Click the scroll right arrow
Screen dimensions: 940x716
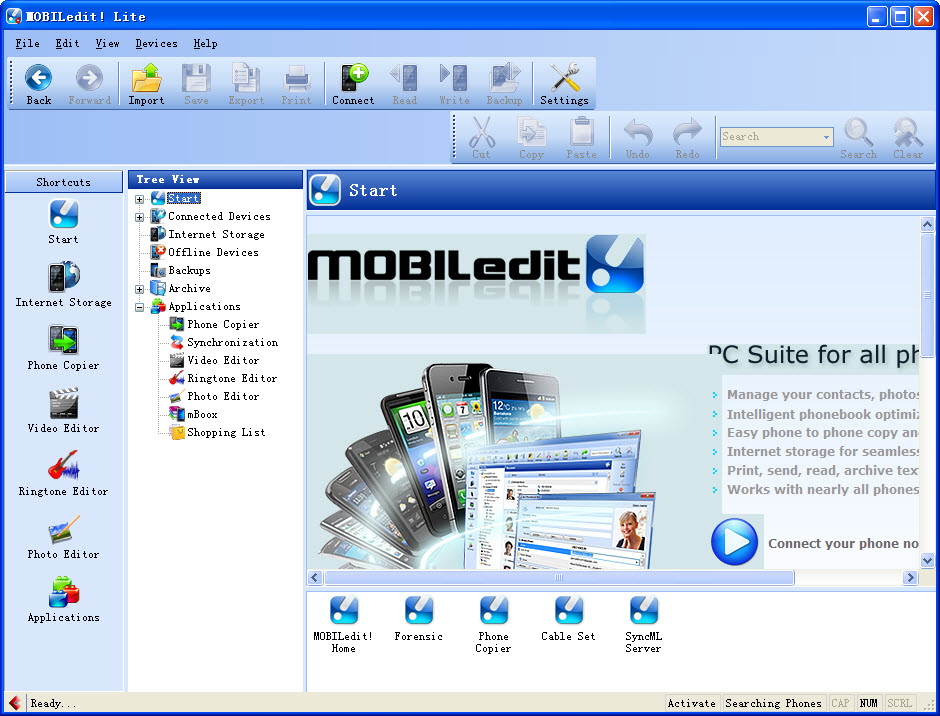pos(910,577)
